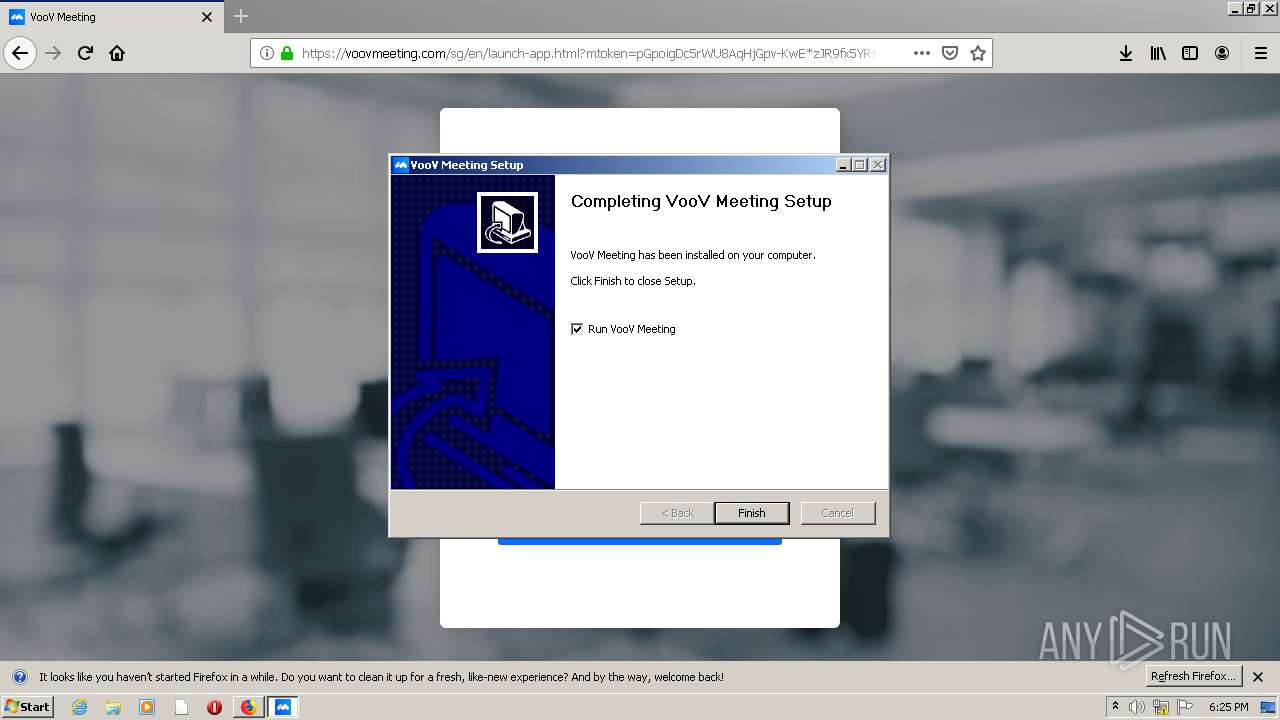Screen dimensions: 1280x720
Task: Open page actions three-dot menu
Action: click(x=922, y=53)
